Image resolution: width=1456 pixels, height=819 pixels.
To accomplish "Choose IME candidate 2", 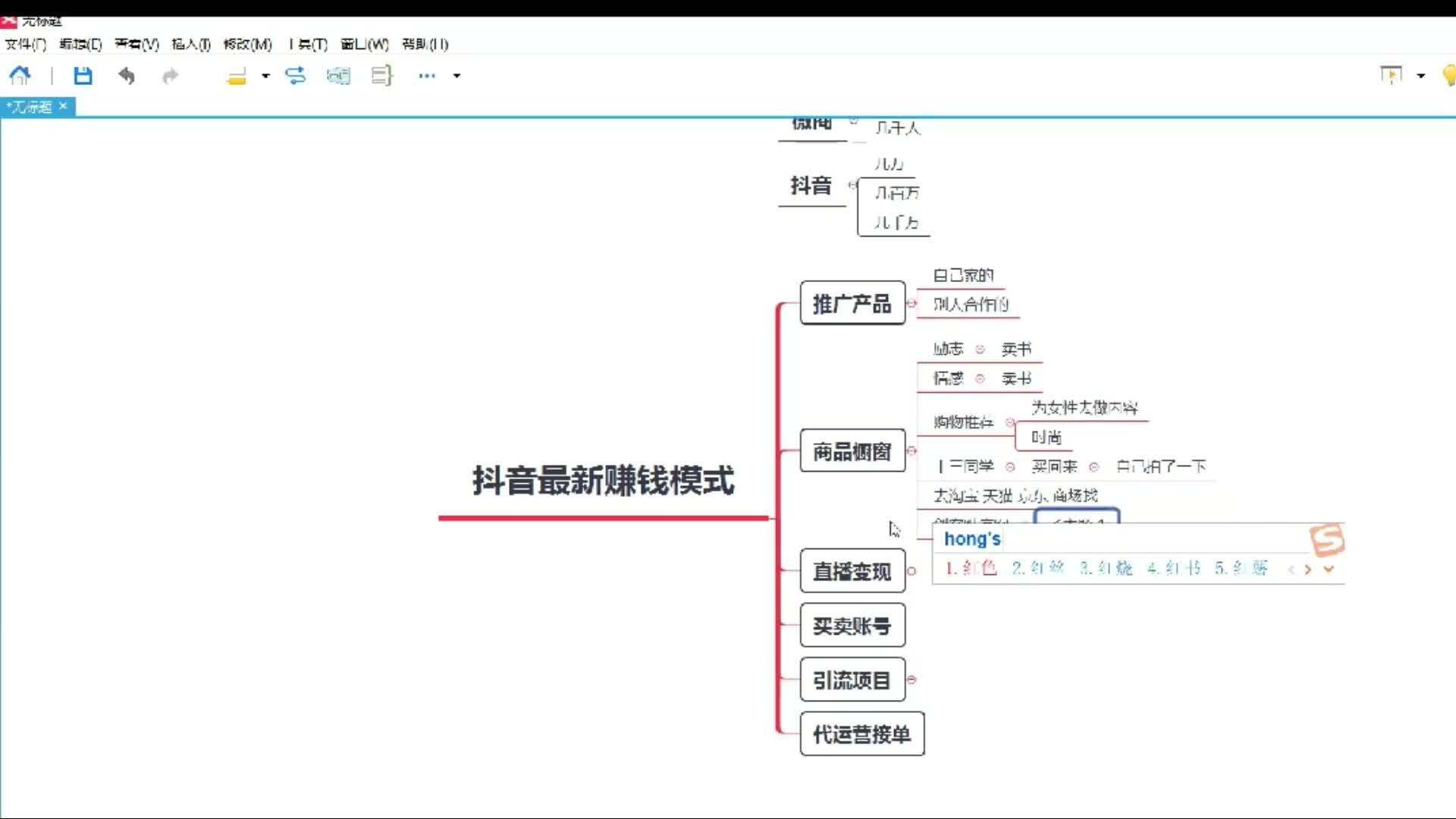I will click(1038, 568).
